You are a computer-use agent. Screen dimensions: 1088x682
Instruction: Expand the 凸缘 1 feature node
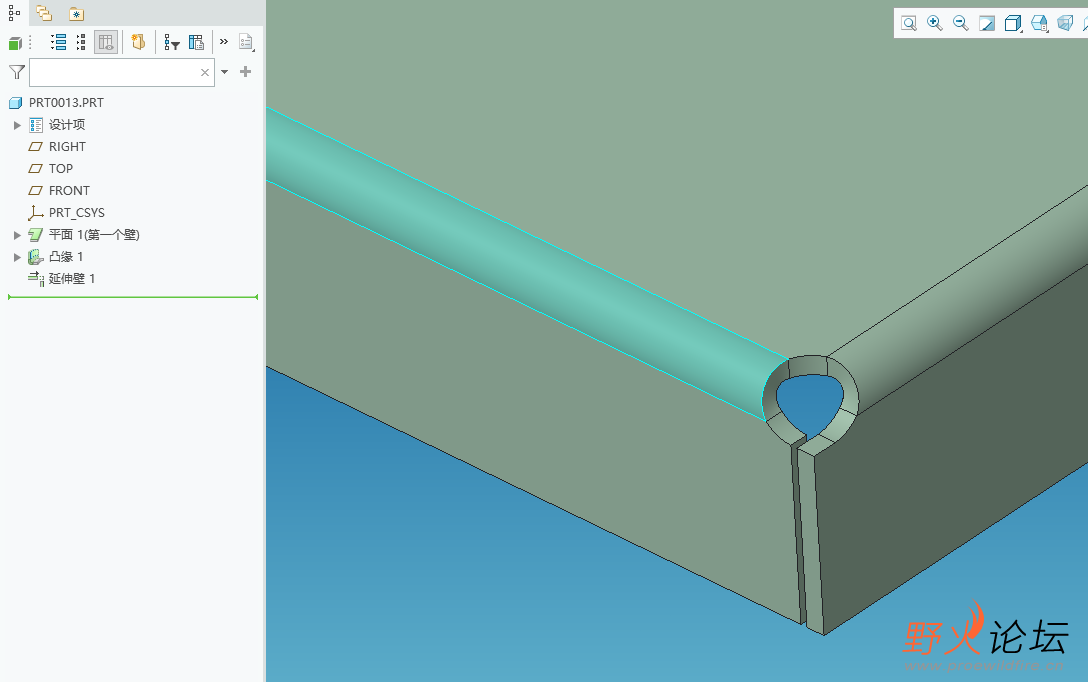pyautogui.click(x=17, y=257)
